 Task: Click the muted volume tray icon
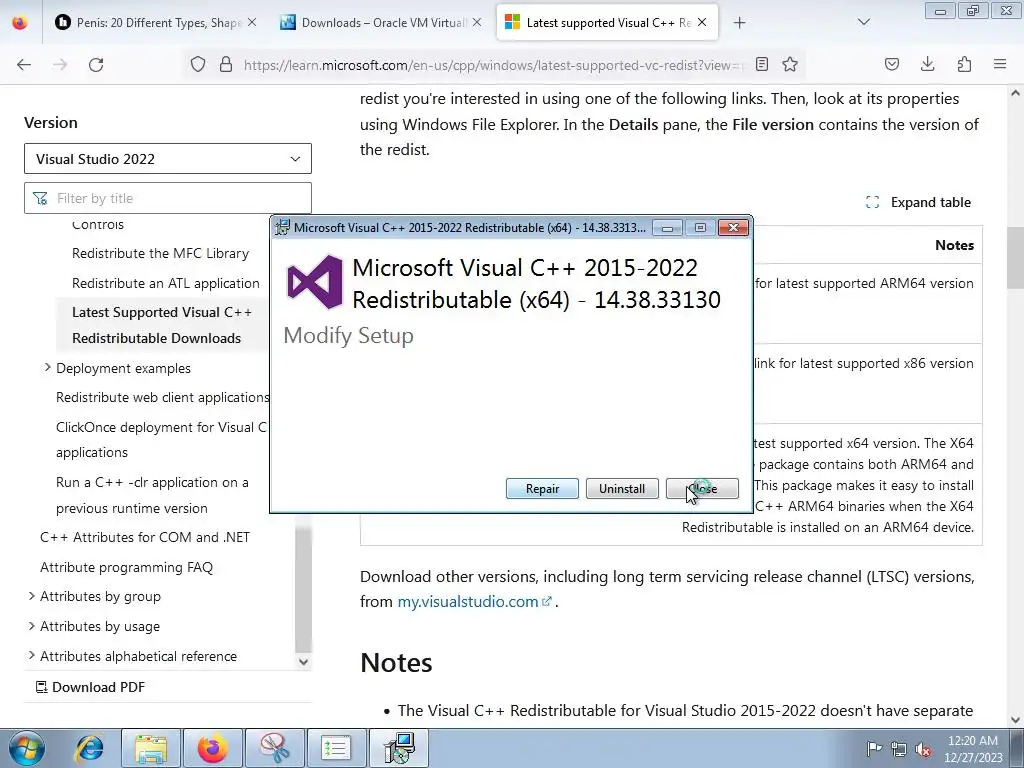click(923, 749)
